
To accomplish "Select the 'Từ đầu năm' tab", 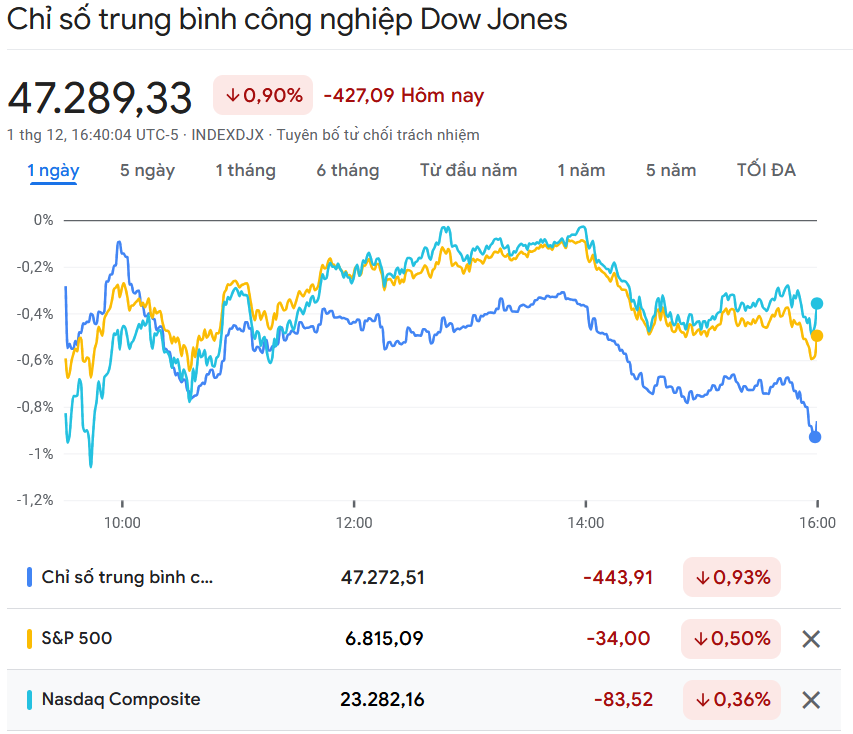I will [468, 170].
